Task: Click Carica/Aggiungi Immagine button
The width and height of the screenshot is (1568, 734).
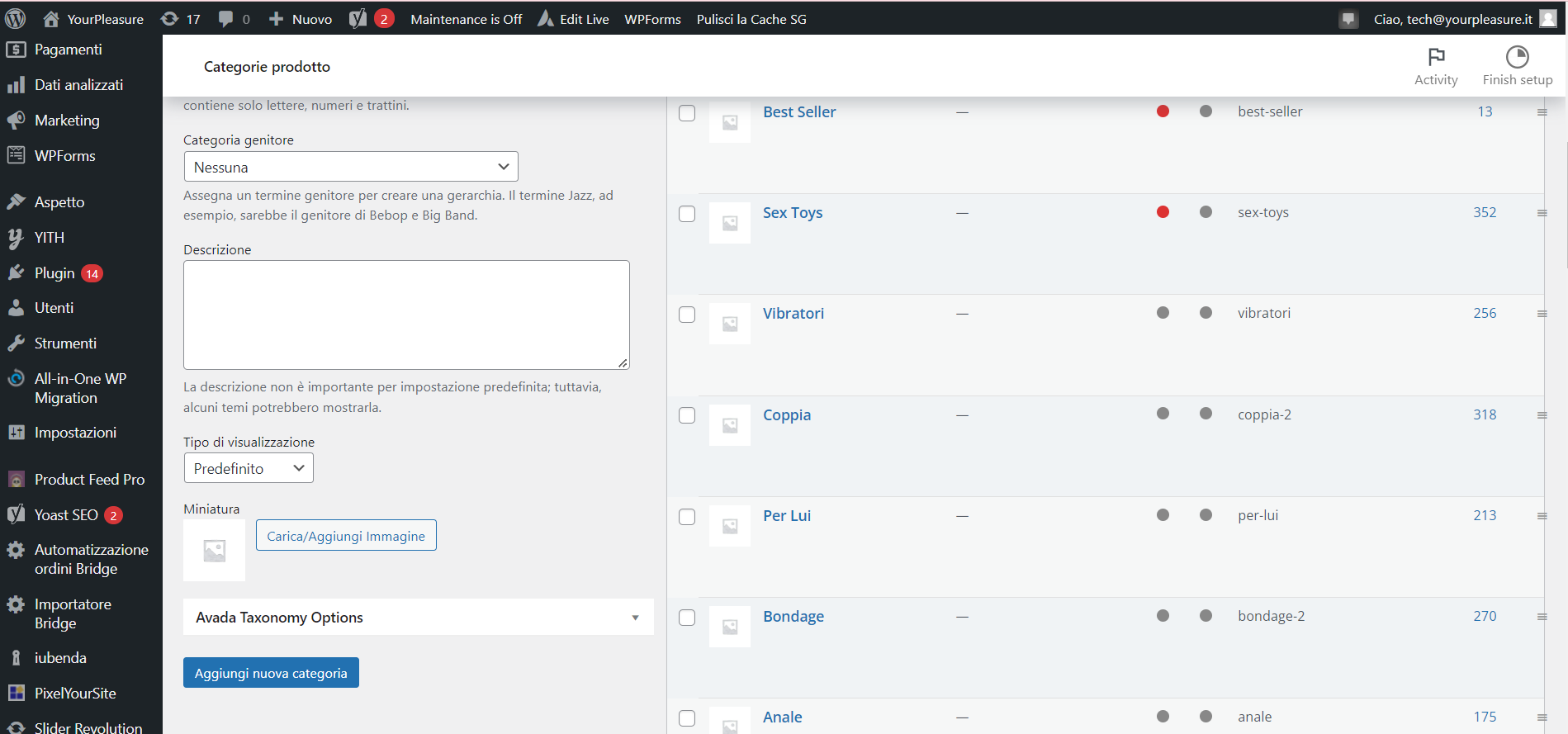Action: tap(346, 536)
